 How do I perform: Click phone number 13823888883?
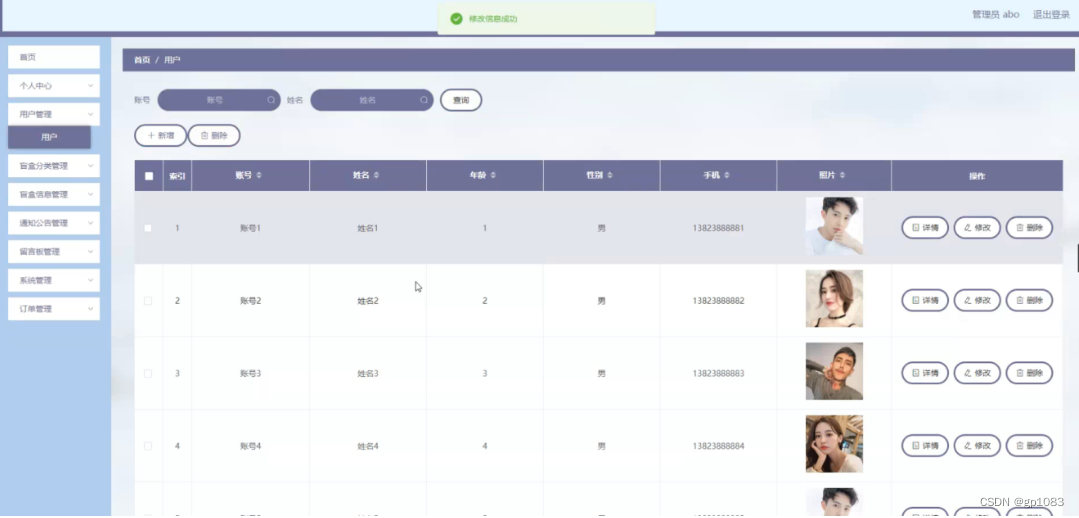tap(718, 374)
